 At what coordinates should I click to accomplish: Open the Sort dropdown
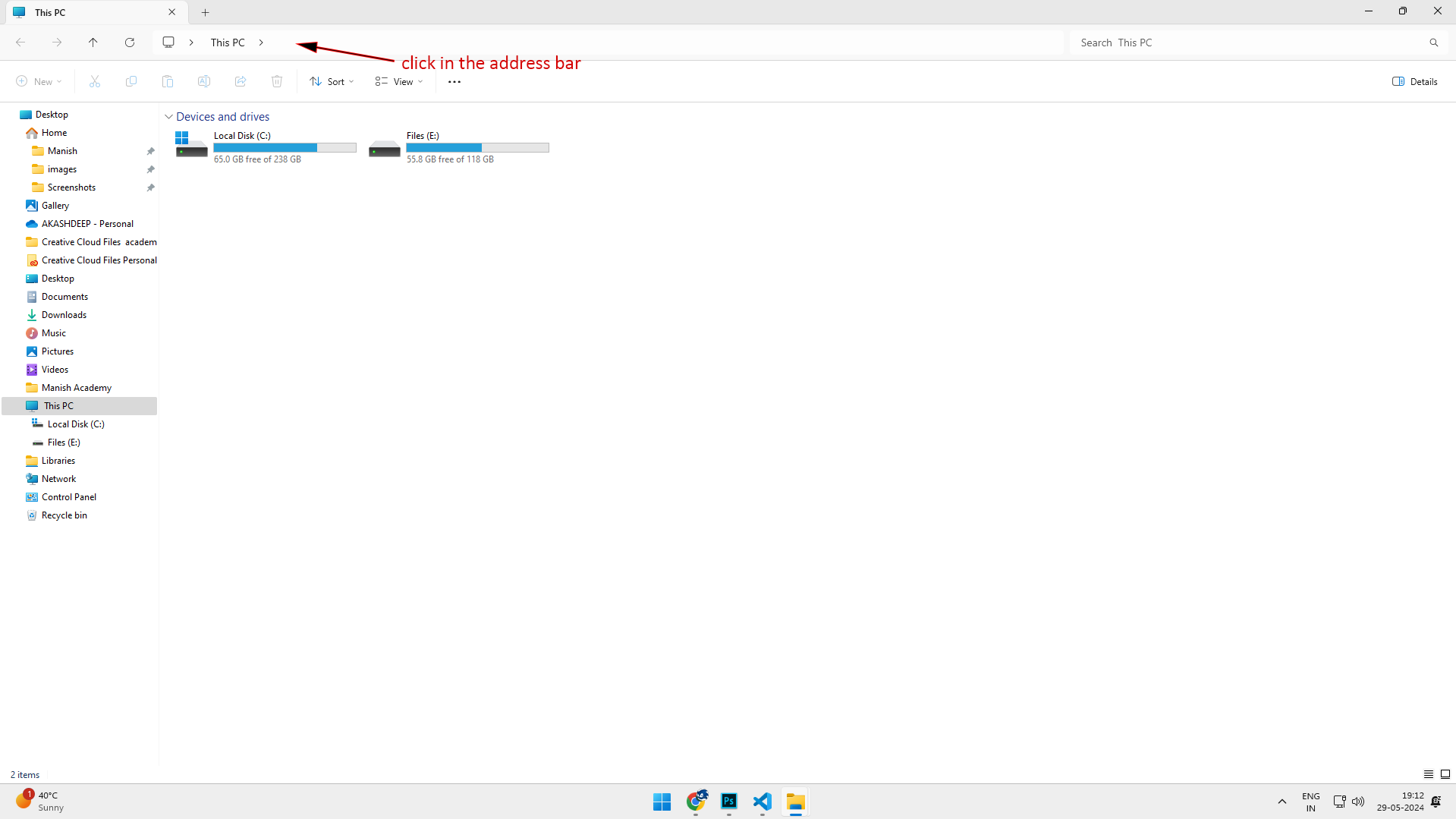332,82
